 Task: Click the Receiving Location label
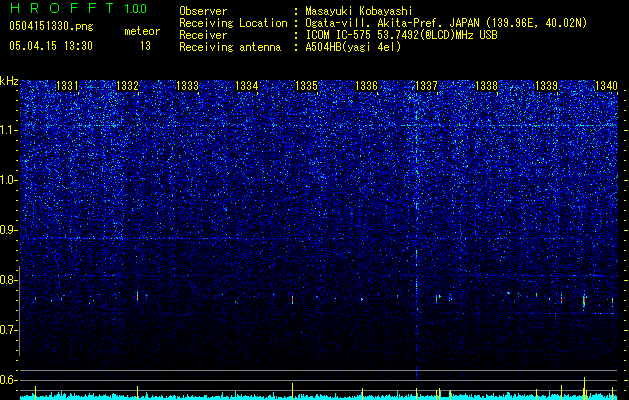pos(233,23)
